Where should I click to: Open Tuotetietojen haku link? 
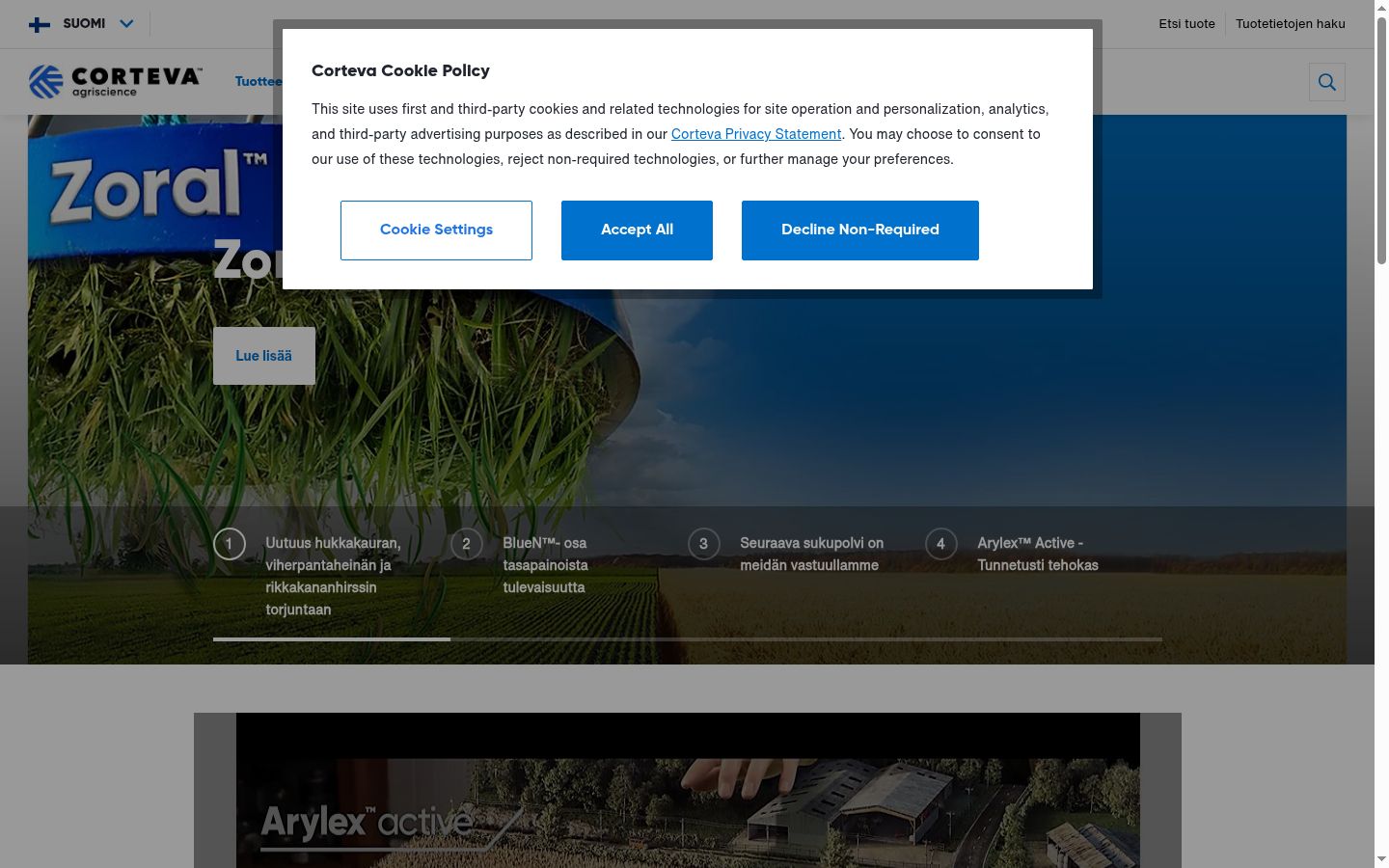point(1290,24)
